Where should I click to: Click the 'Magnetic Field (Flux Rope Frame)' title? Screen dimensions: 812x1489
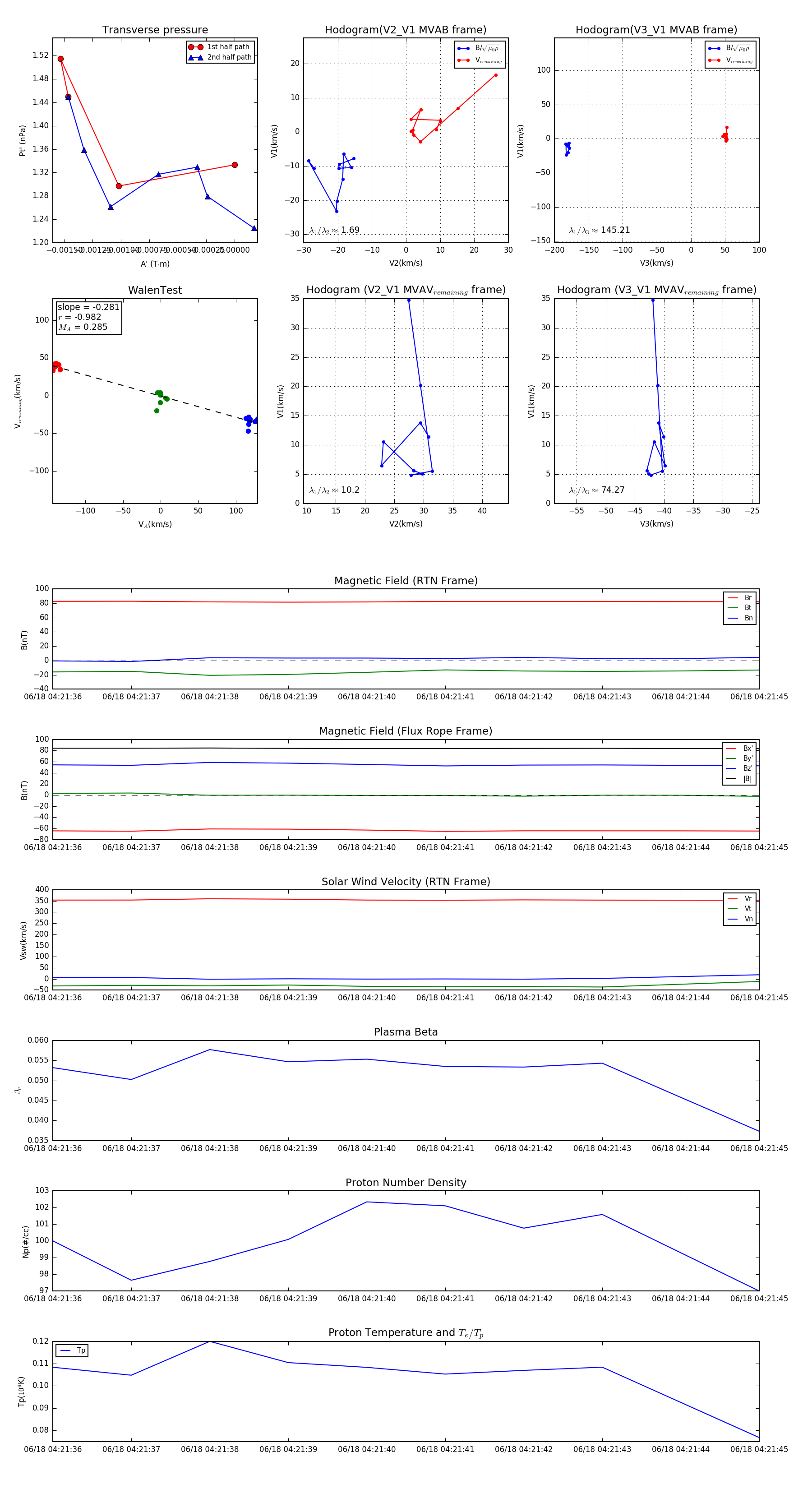[406, 731]
